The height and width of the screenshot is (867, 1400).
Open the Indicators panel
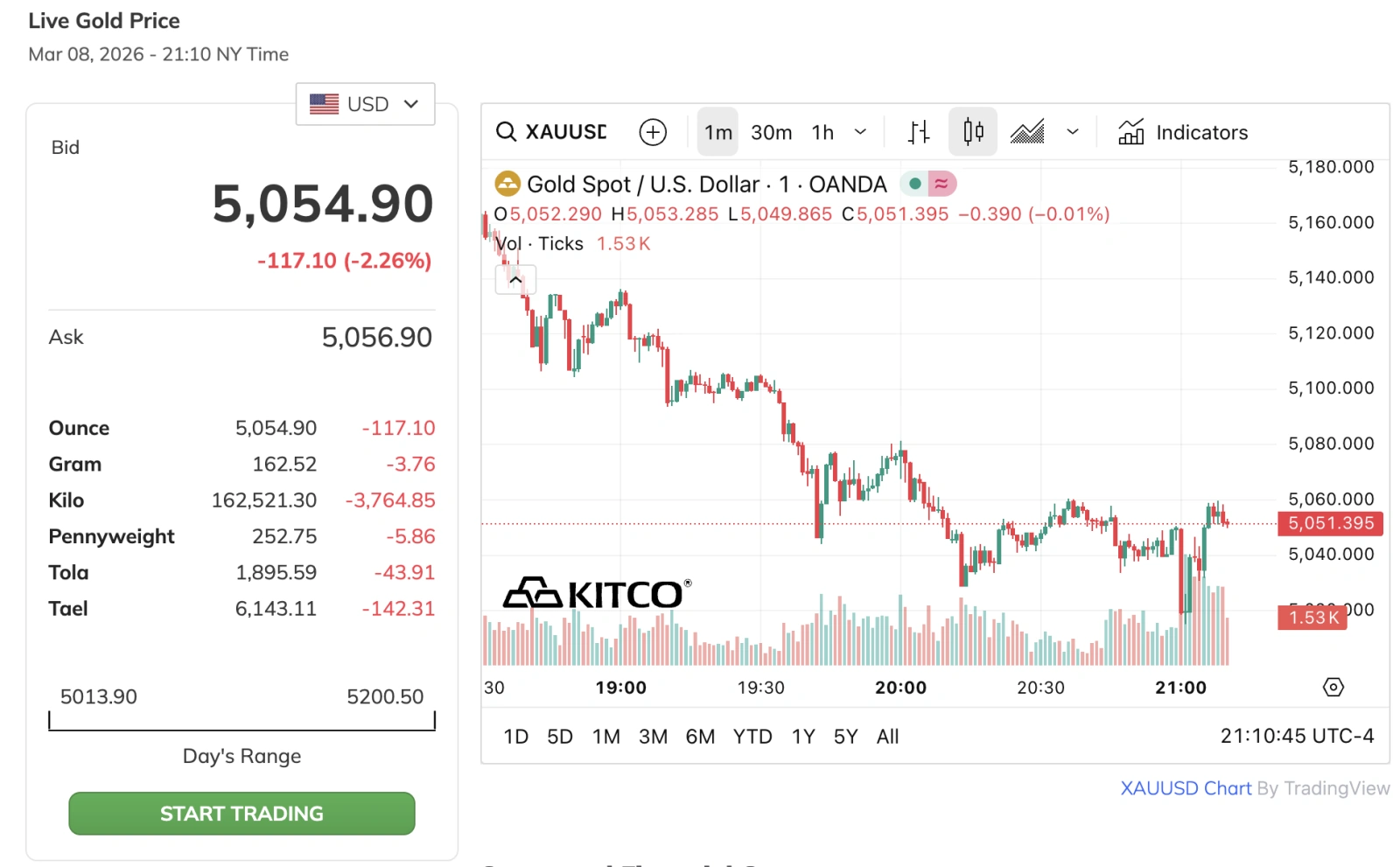coord(1183,132)
